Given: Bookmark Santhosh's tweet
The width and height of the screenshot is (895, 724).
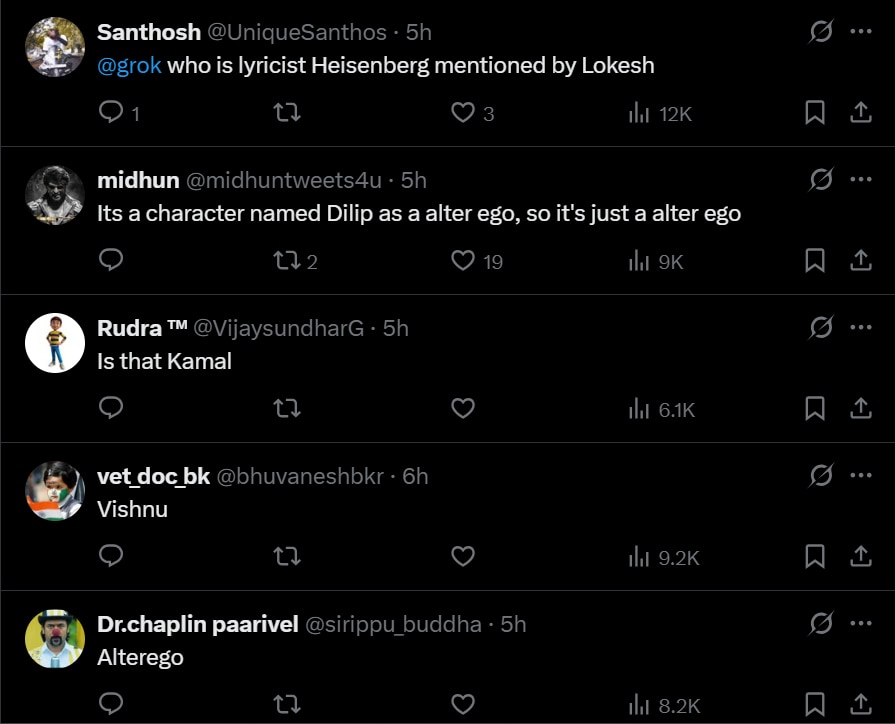Looking at the screenshot, I should point(815,112).
